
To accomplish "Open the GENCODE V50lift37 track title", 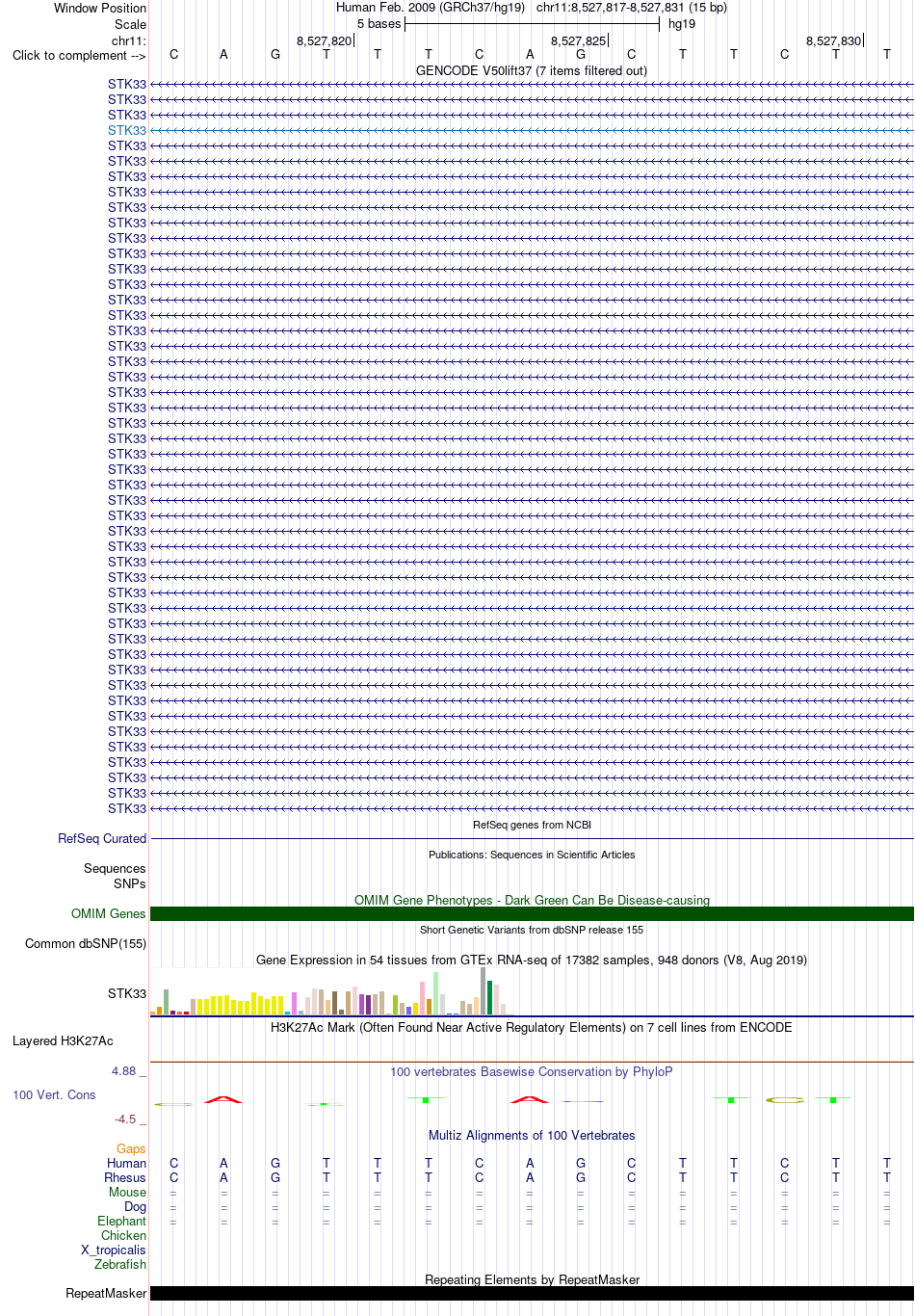I will coord(532,70).
